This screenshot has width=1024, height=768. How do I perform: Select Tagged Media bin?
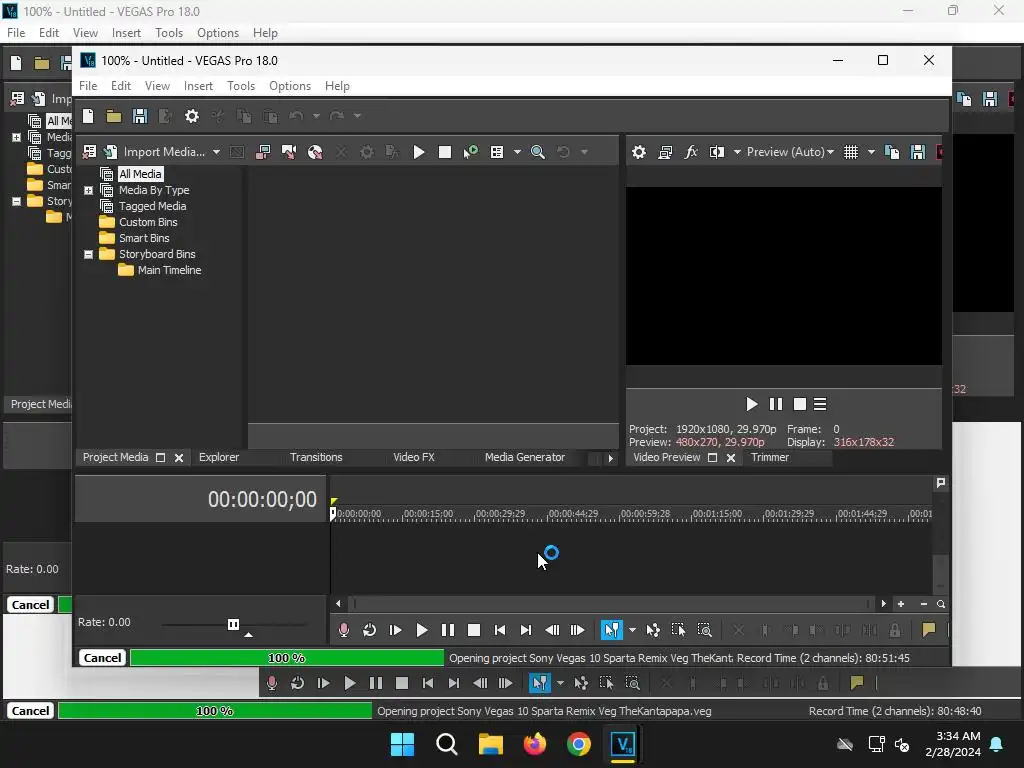click(152, 206)
